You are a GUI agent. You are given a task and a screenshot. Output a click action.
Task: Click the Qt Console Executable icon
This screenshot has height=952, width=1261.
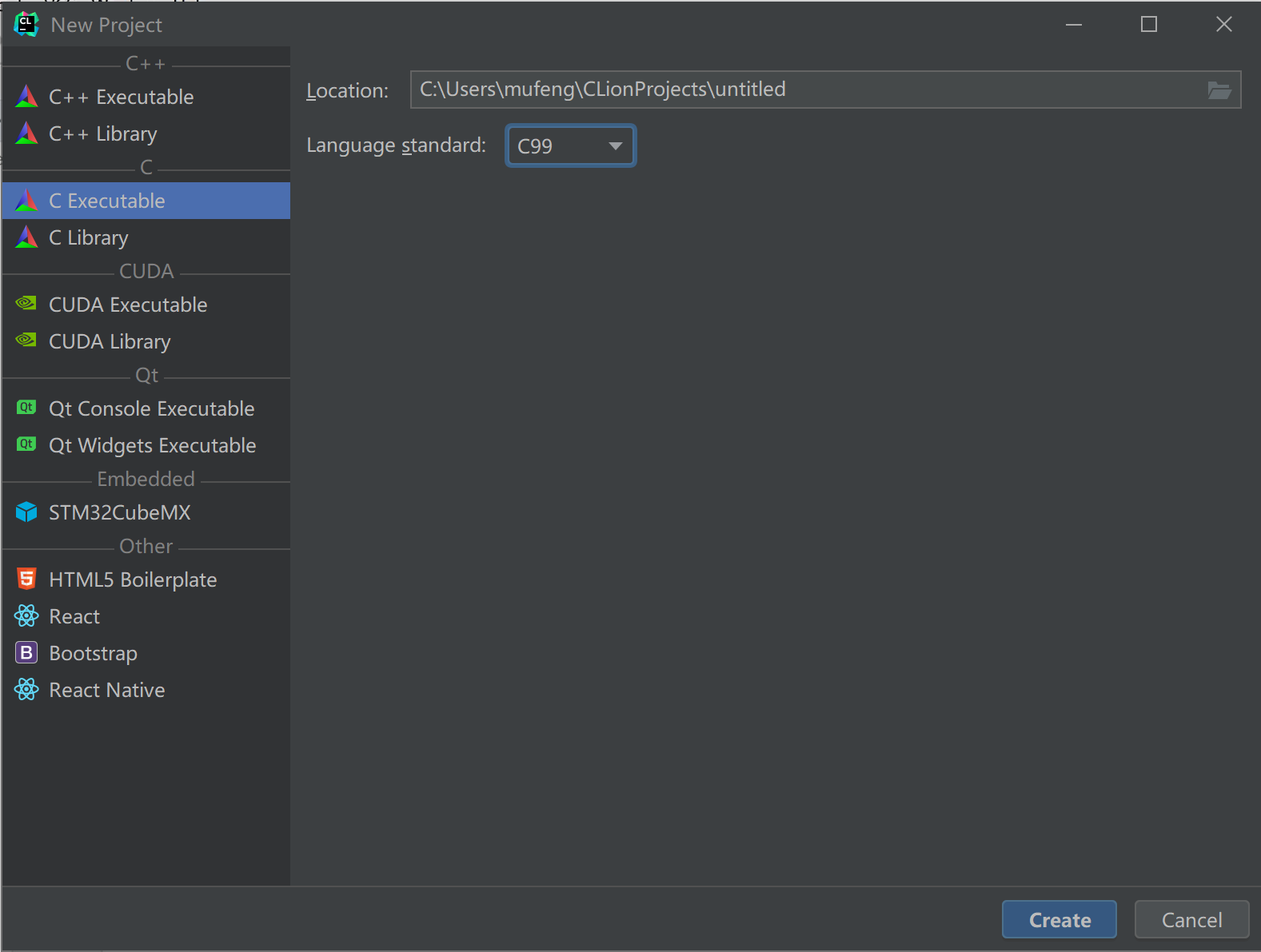(x=26, y=408)
